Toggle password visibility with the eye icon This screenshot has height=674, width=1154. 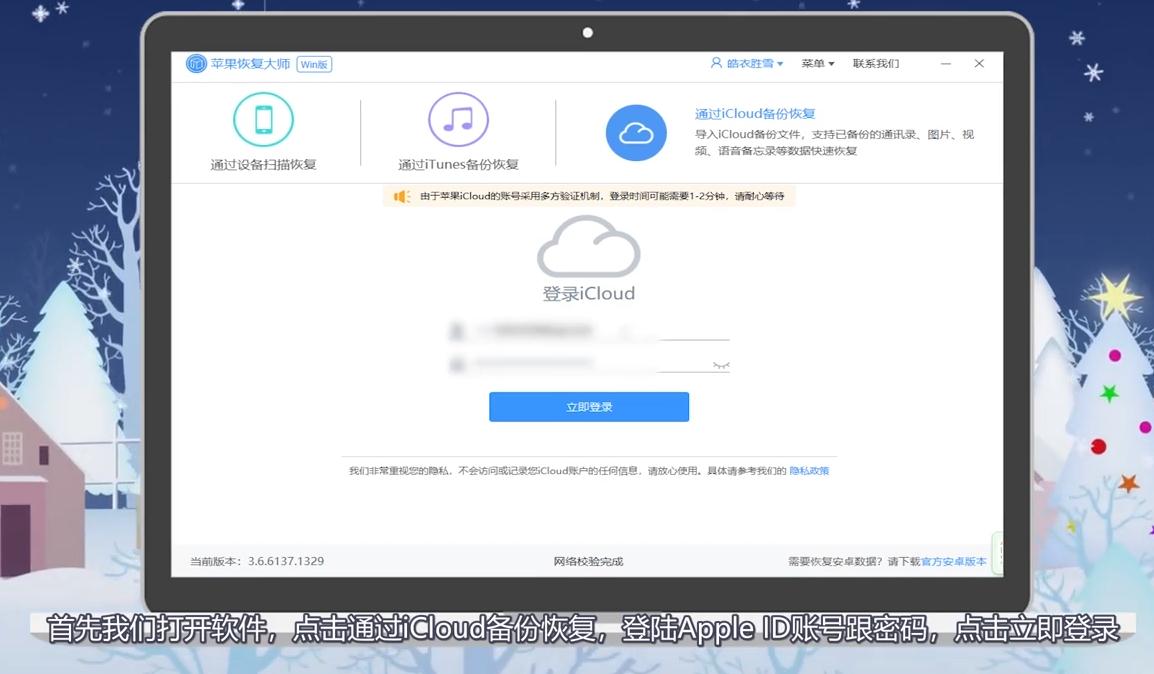coord(721,365)
